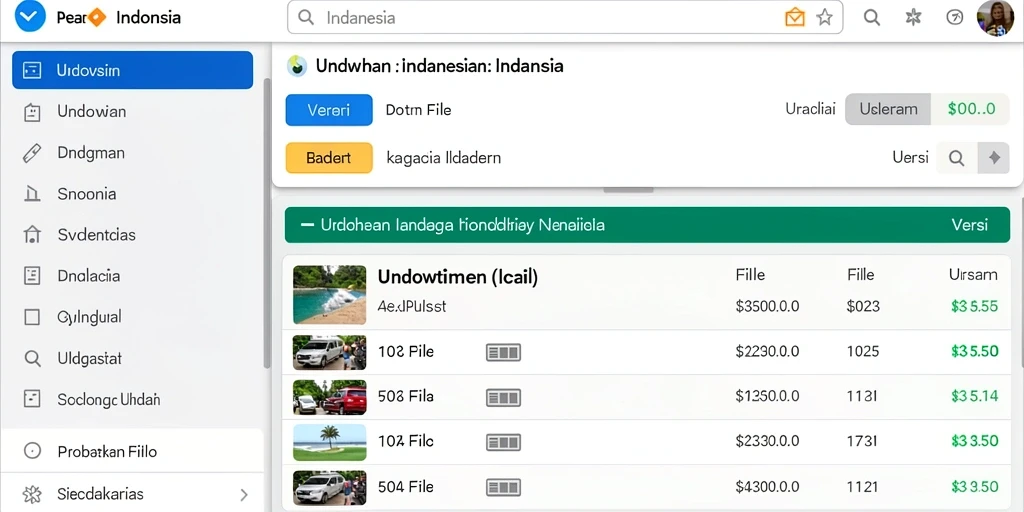Image resolution: width=1024 pixels, height=512 pixels.
Task: Click the search icon next to Uldgastat
Action: click(x=32, y=359)
